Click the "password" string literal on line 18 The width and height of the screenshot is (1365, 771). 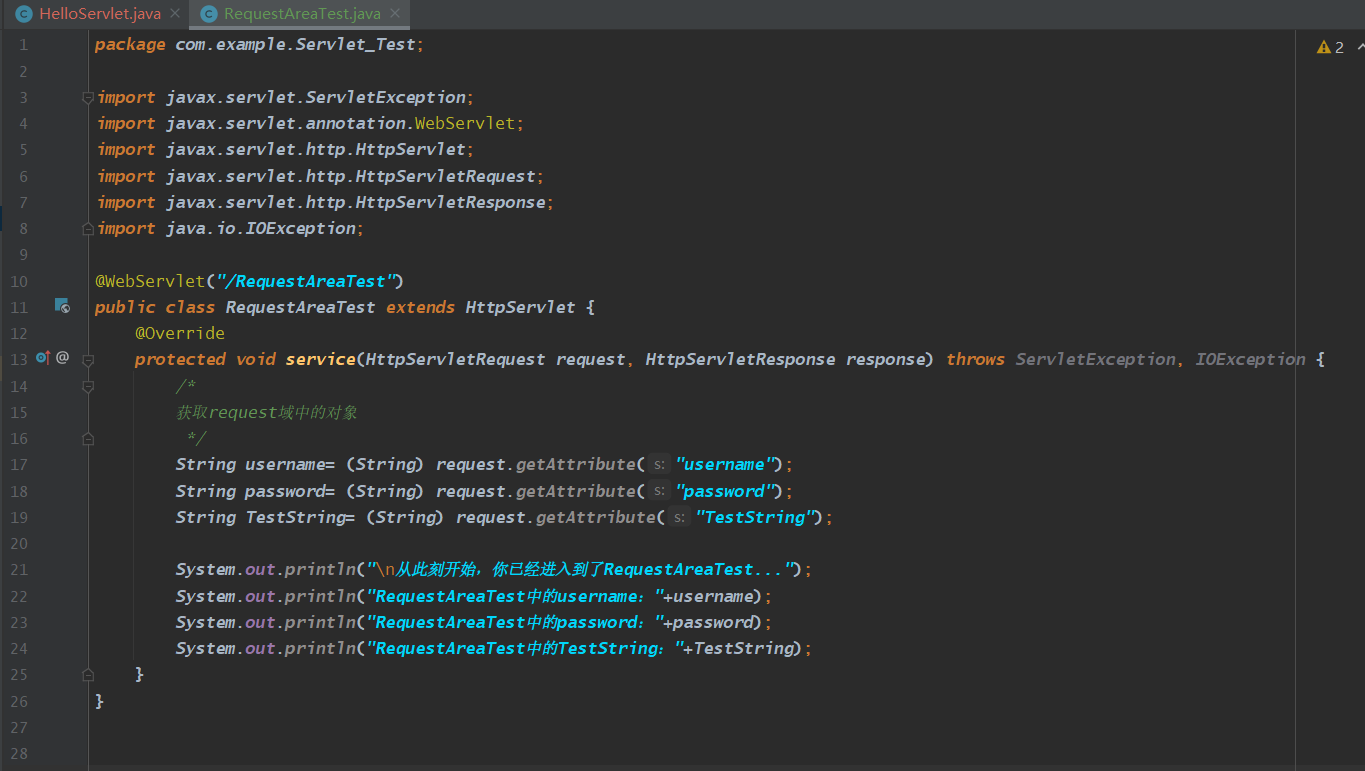pos(726,491)
